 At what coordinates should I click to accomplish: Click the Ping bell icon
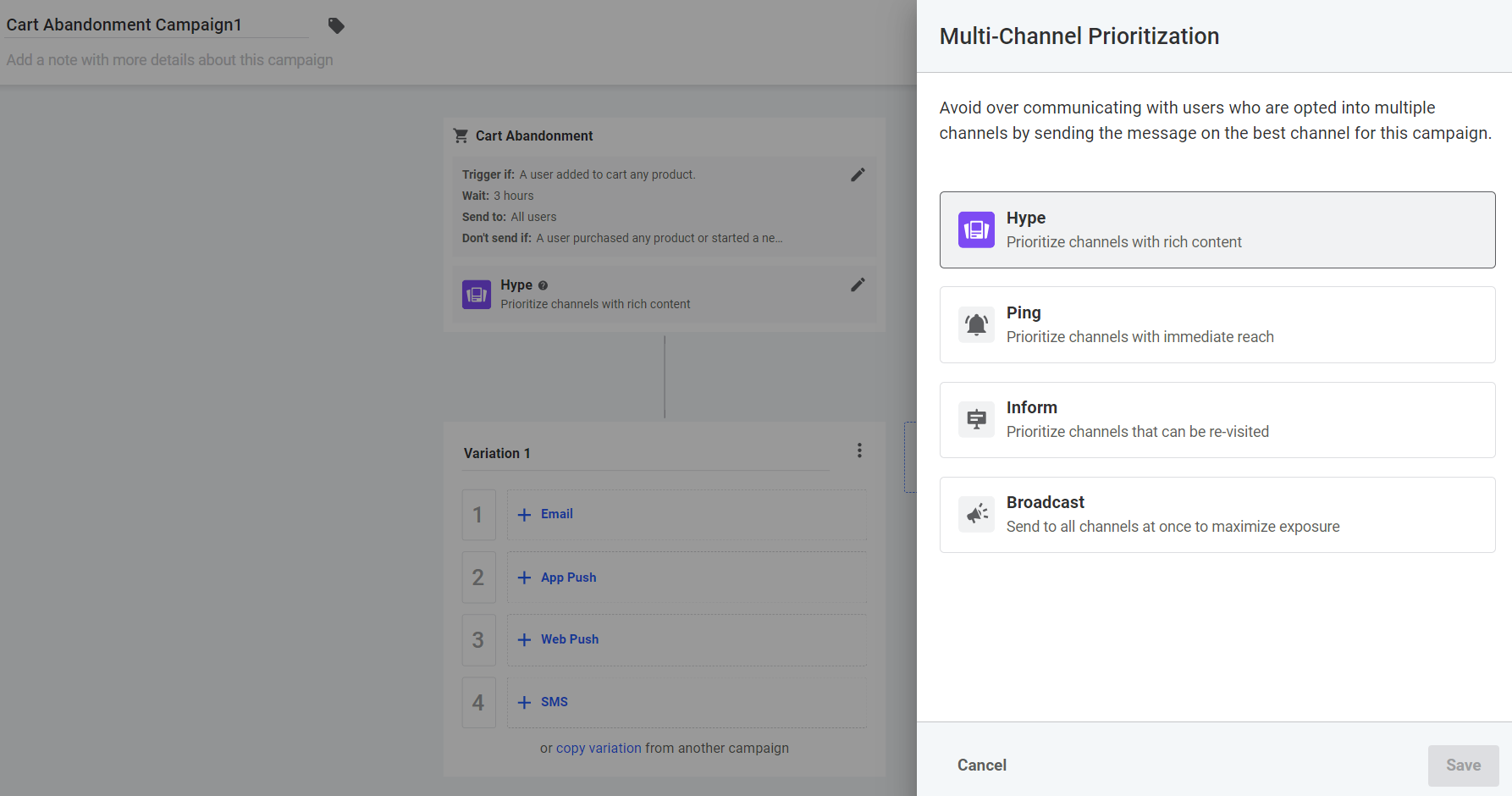(x=976, y=324)
